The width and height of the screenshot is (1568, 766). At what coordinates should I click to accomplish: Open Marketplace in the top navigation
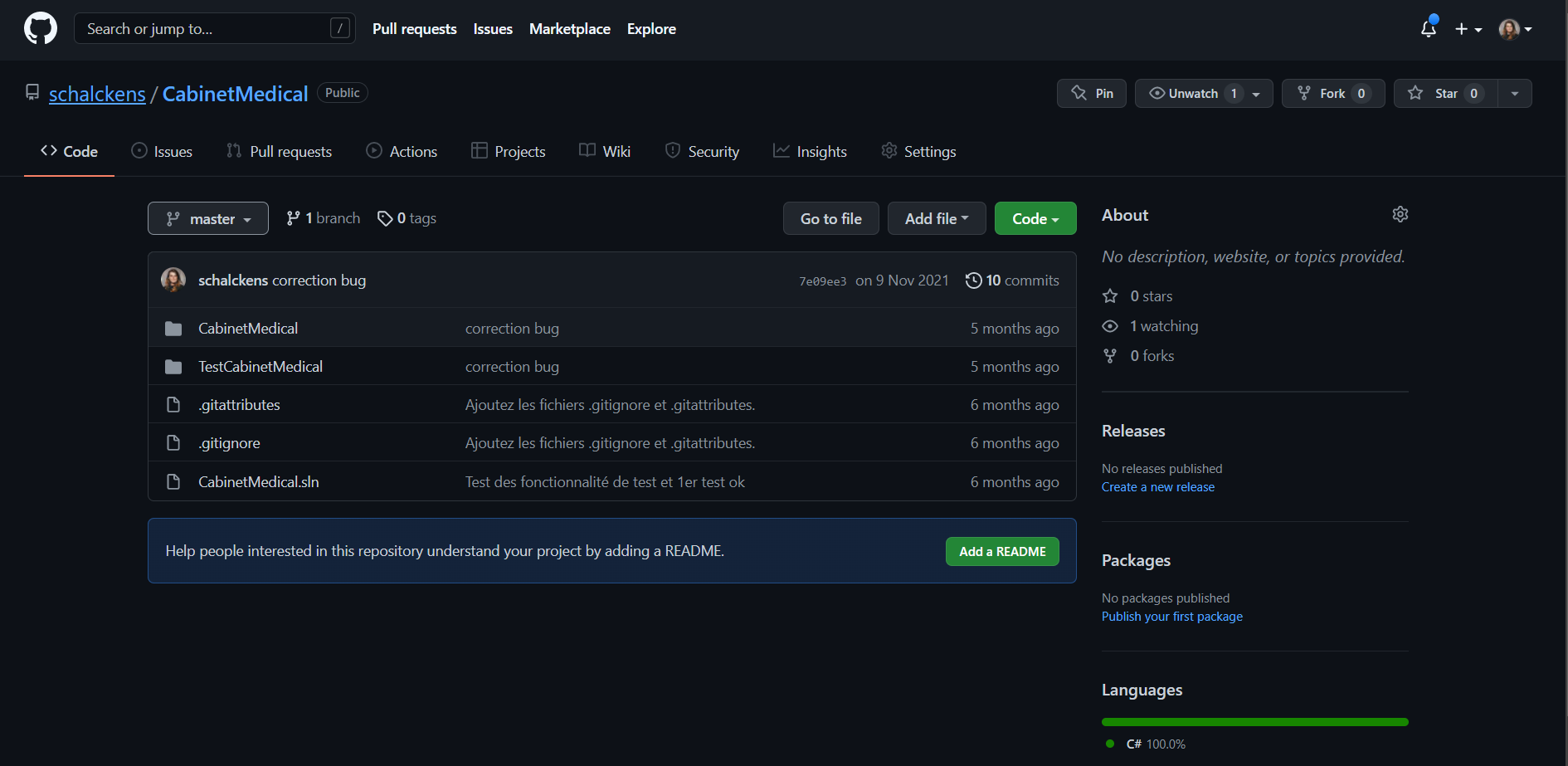click(570, 29)
